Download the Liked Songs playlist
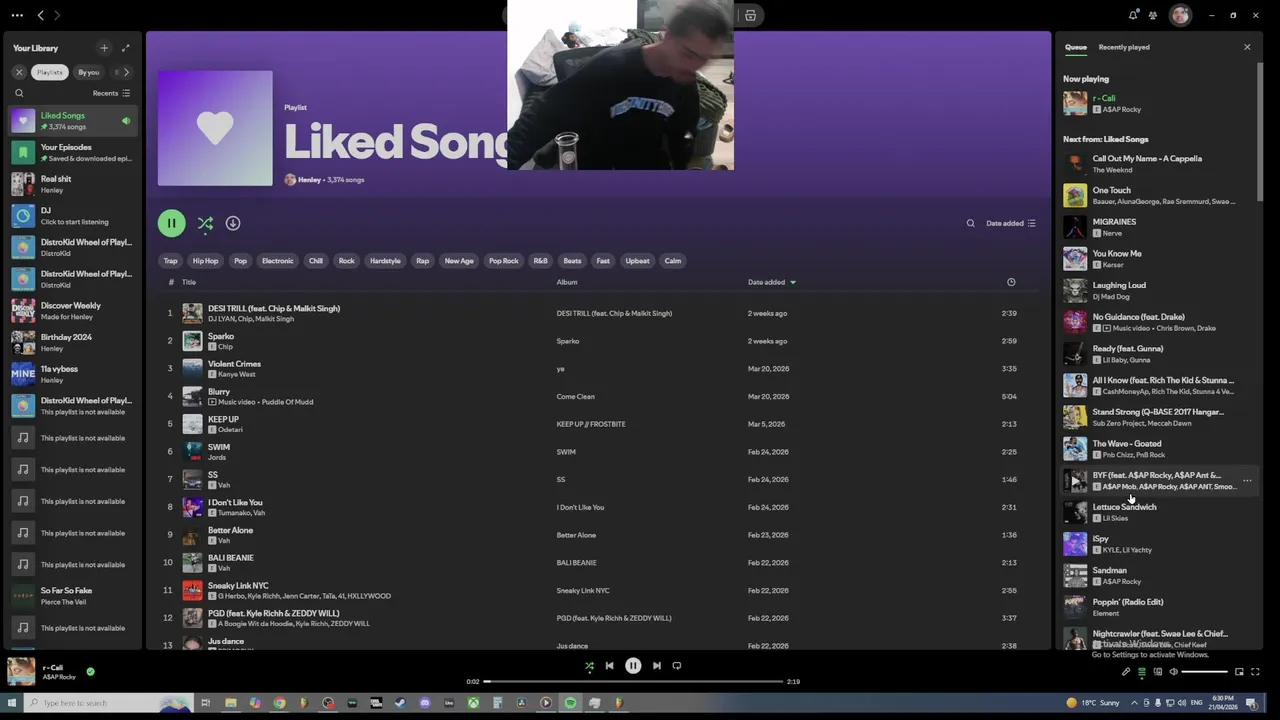Image resolution: width=1280 pixels, height=720 pixels. click(233, 223)
